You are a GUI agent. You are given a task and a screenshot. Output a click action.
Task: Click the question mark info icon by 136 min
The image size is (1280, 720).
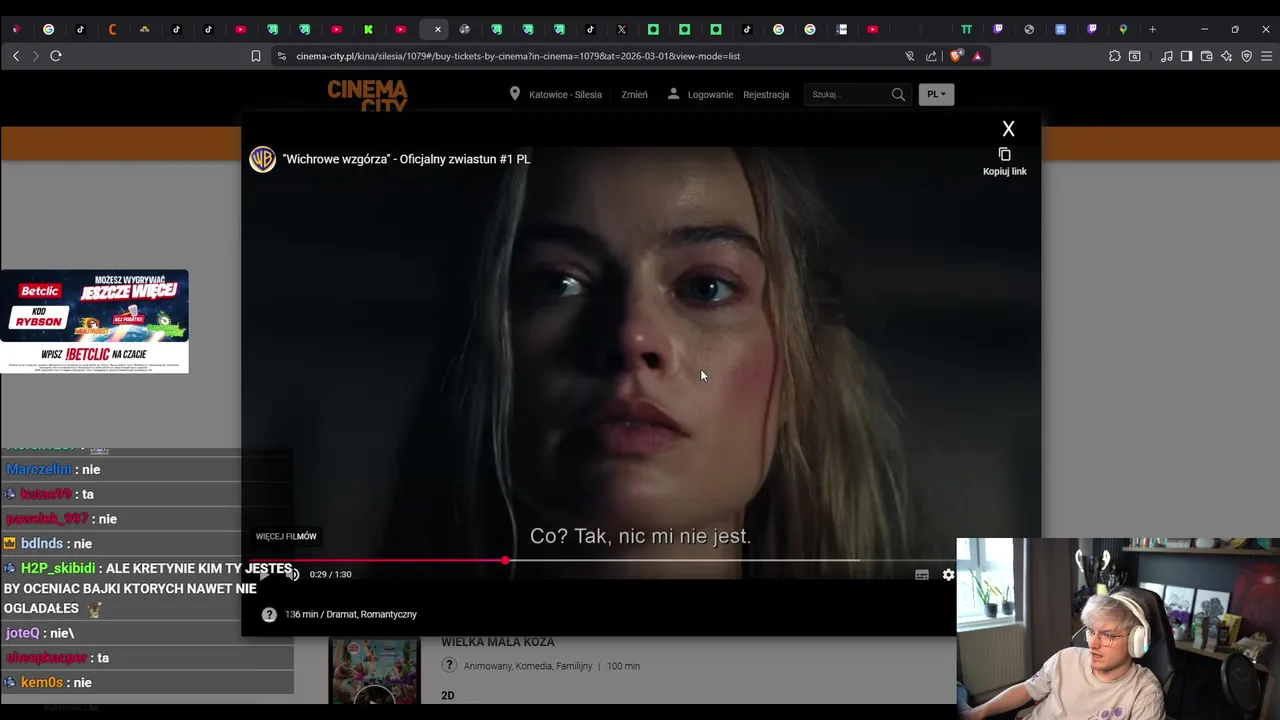point(269,615)
